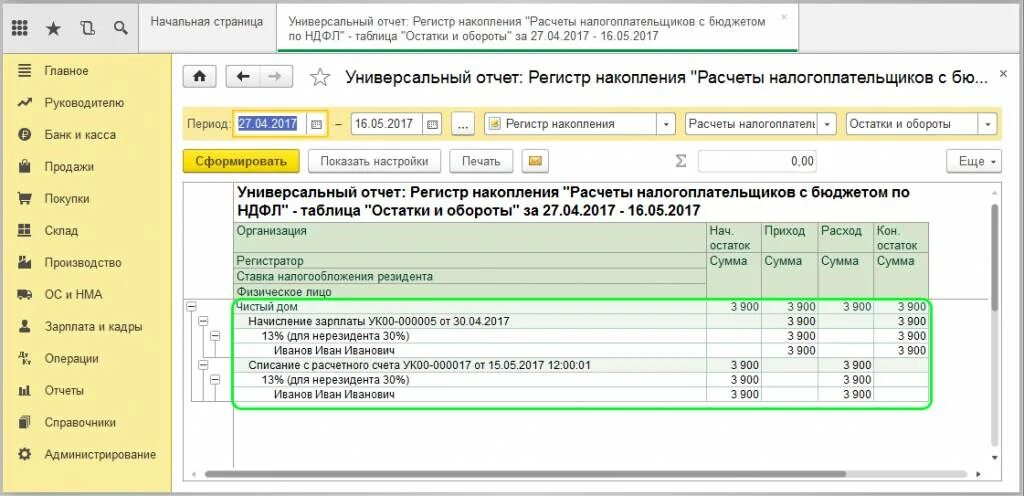The height and width of the screenshot is (496, 1024).
Task: Go to home via house button
Action: point(199,76)
